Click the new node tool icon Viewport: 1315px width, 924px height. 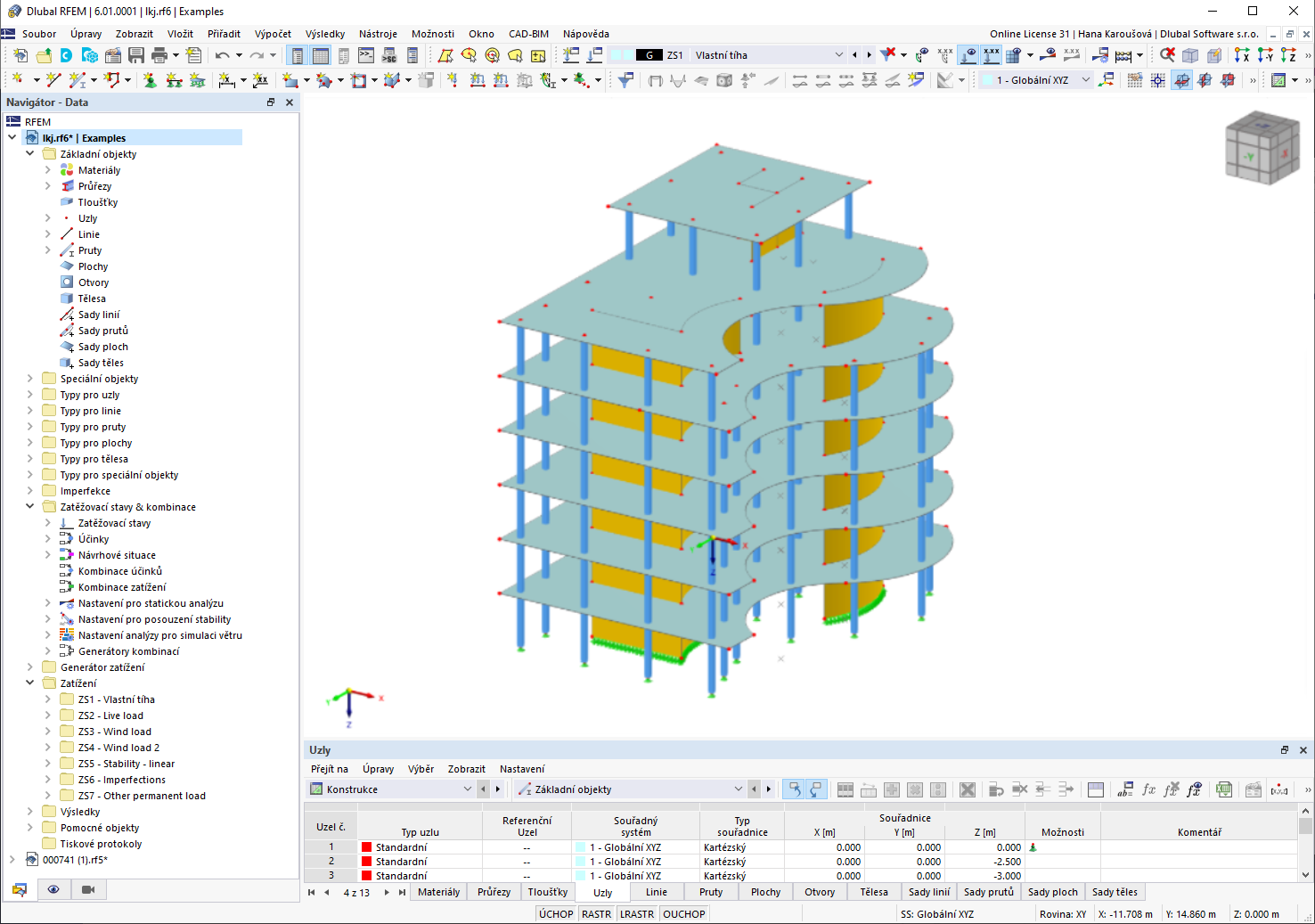tap(18, 80)
